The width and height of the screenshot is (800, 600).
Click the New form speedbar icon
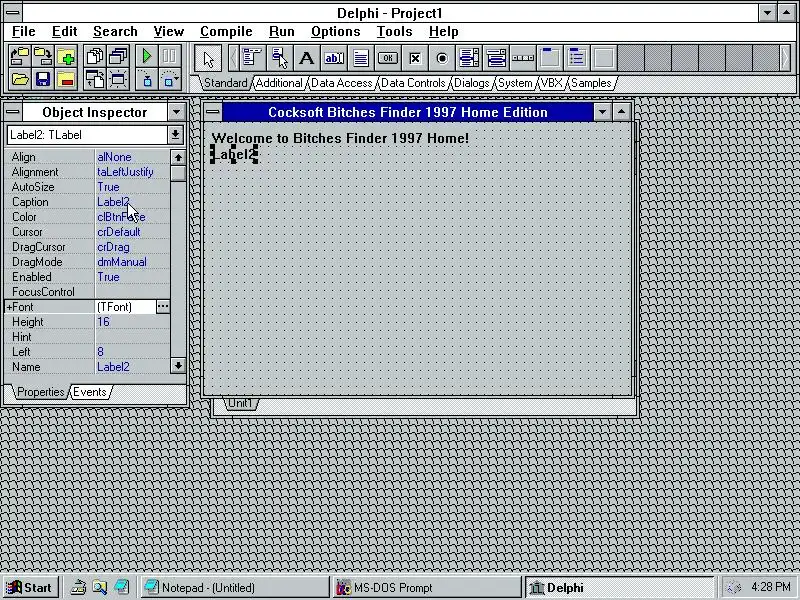pos(118,80)
